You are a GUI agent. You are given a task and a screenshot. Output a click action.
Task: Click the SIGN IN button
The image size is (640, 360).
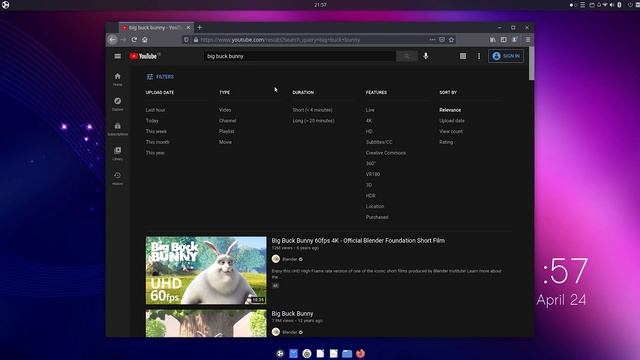(x=506, y=56)
